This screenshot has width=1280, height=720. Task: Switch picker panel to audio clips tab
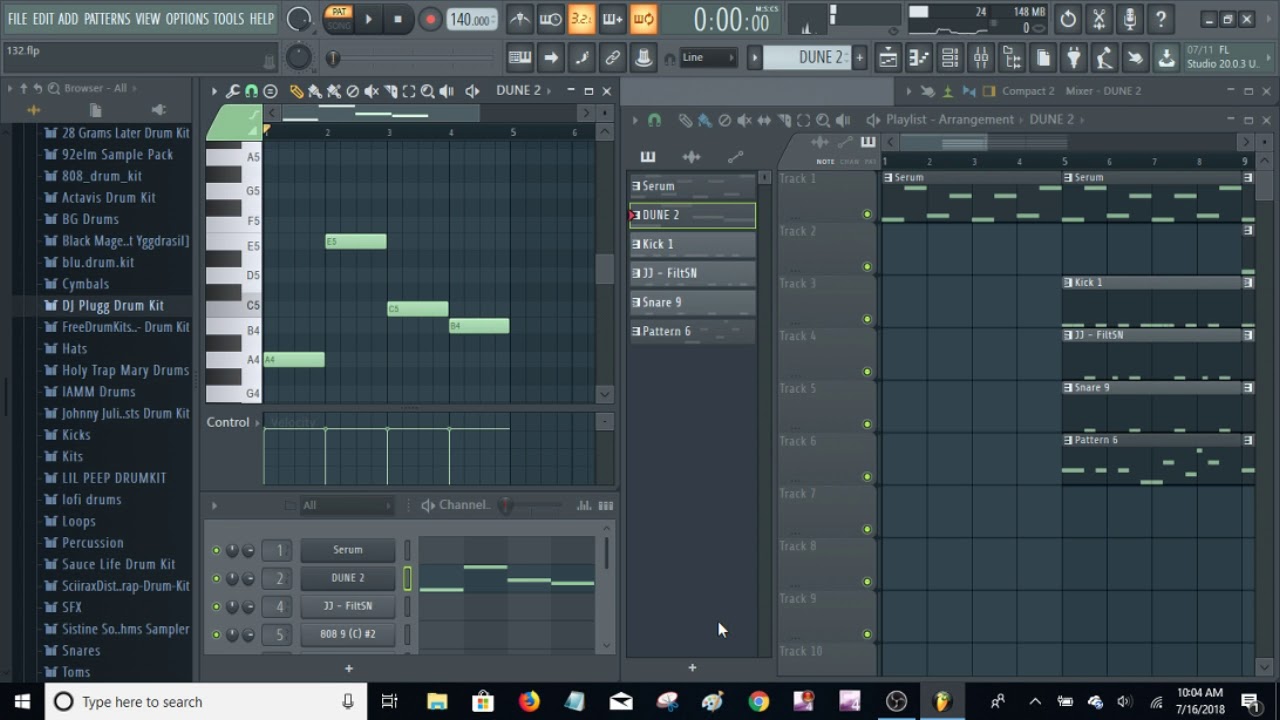tap(691, 157)
